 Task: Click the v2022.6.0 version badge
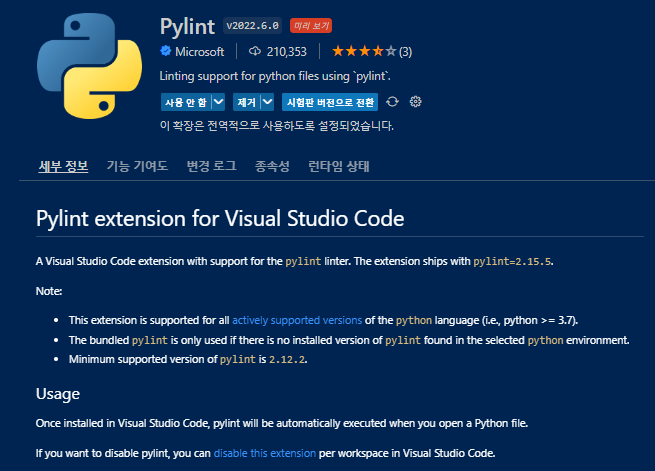pyautogui.click(x=252, y=26)
